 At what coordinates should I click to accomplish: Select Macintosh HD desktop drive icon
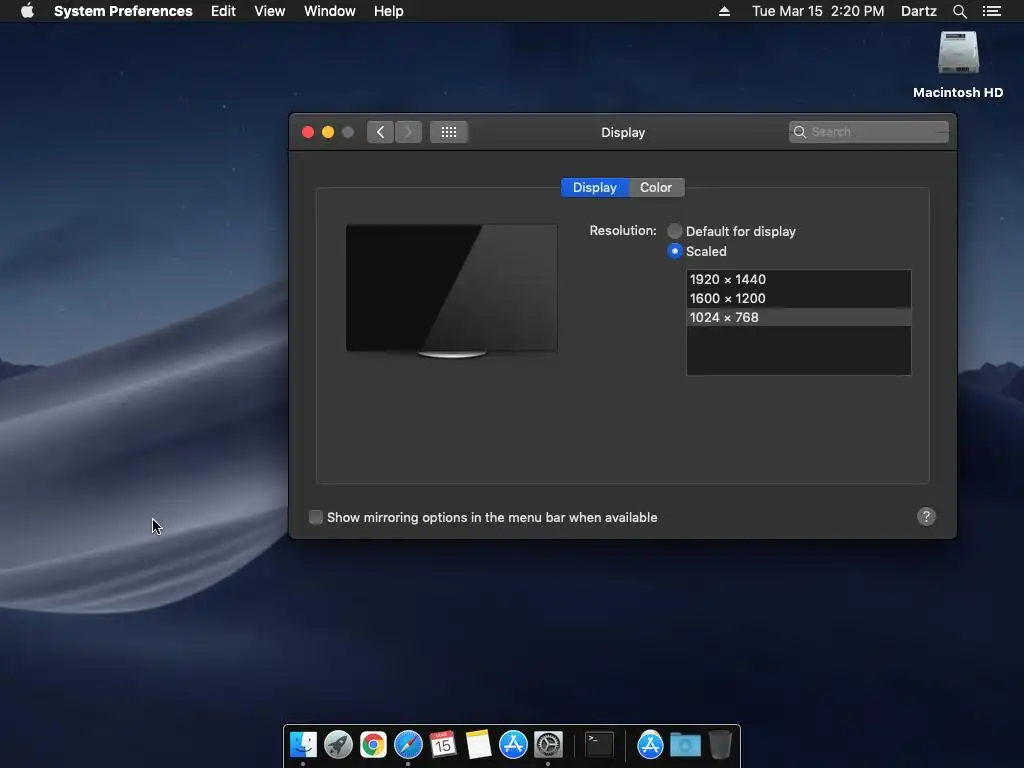click(x=958, y=52)
